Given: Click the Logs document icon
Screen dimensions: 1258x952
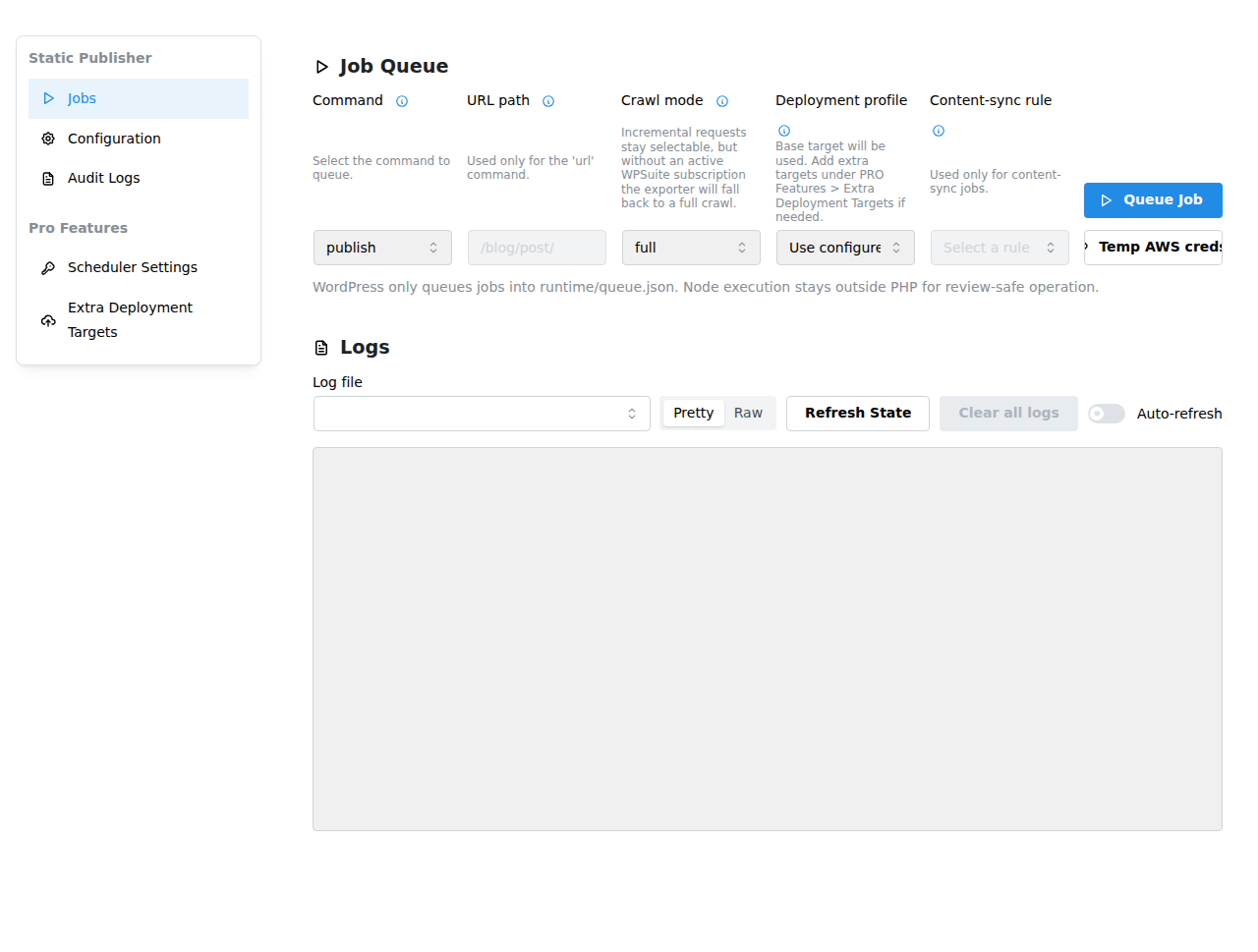Looking at the screenshot, I should pyautogui.click(x=321, y=348).
